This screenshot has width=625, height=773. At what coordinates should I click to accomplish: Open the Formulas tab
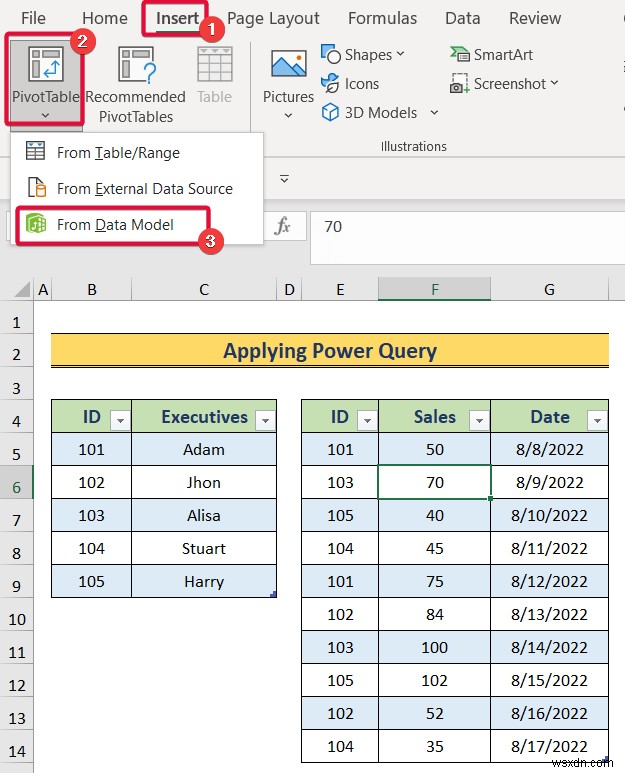click(382, 18)
